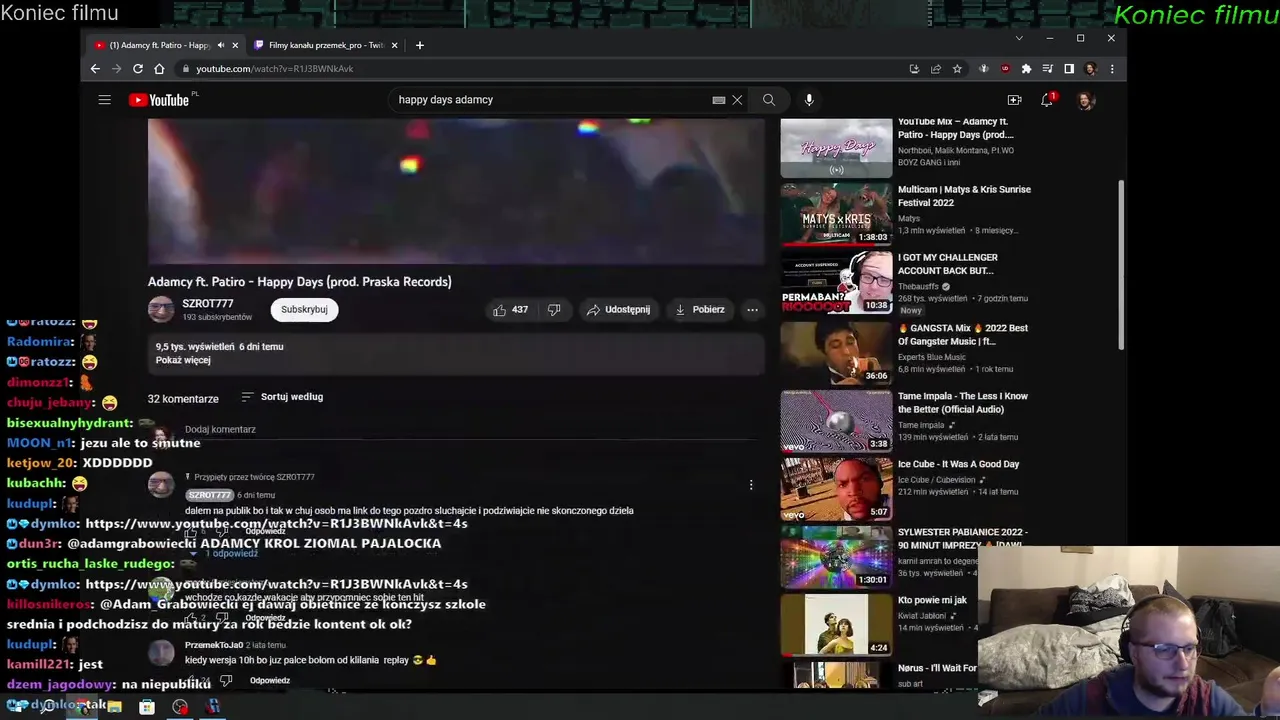The width and height of the screenshot is (1280, 720).
Task: Bookmark this page with star icon
Action: point(957,69)
